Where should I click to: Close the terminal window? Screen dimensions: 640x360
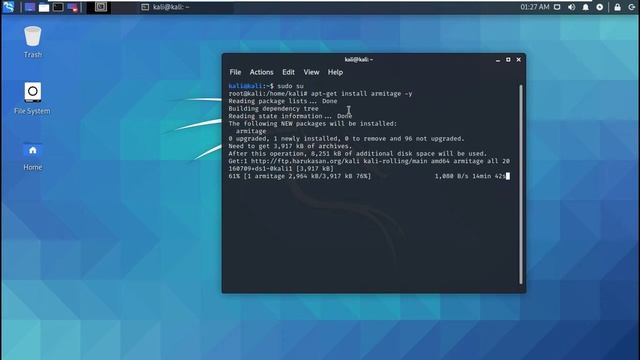519,60
